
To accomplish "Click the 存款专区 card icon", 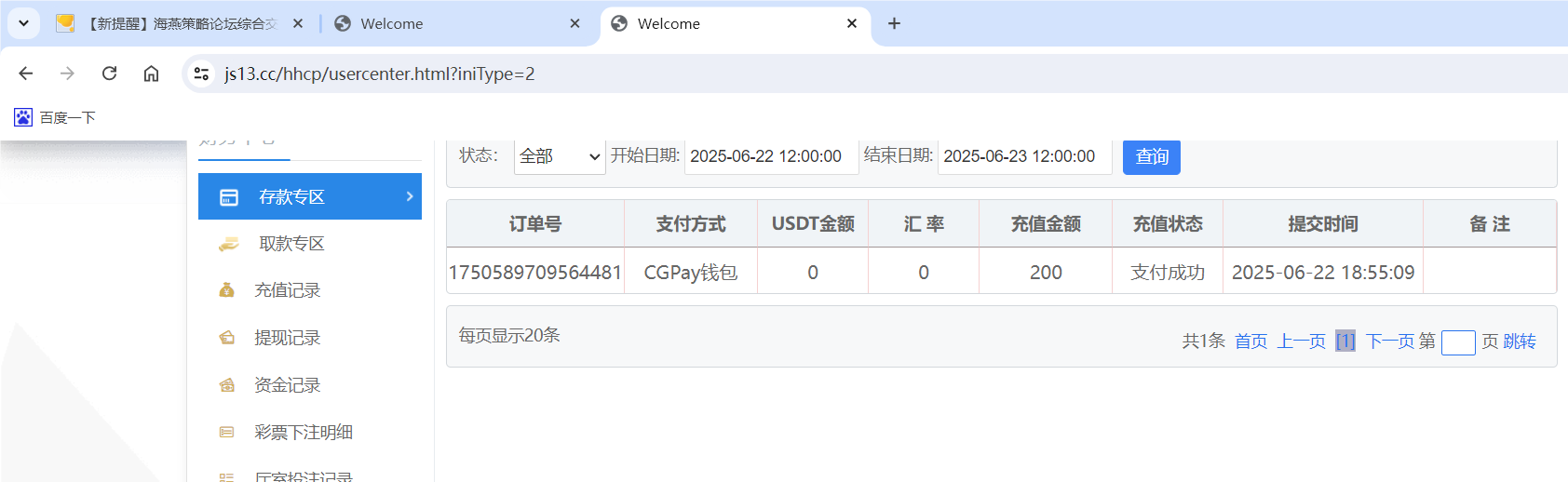I will 229,197.
